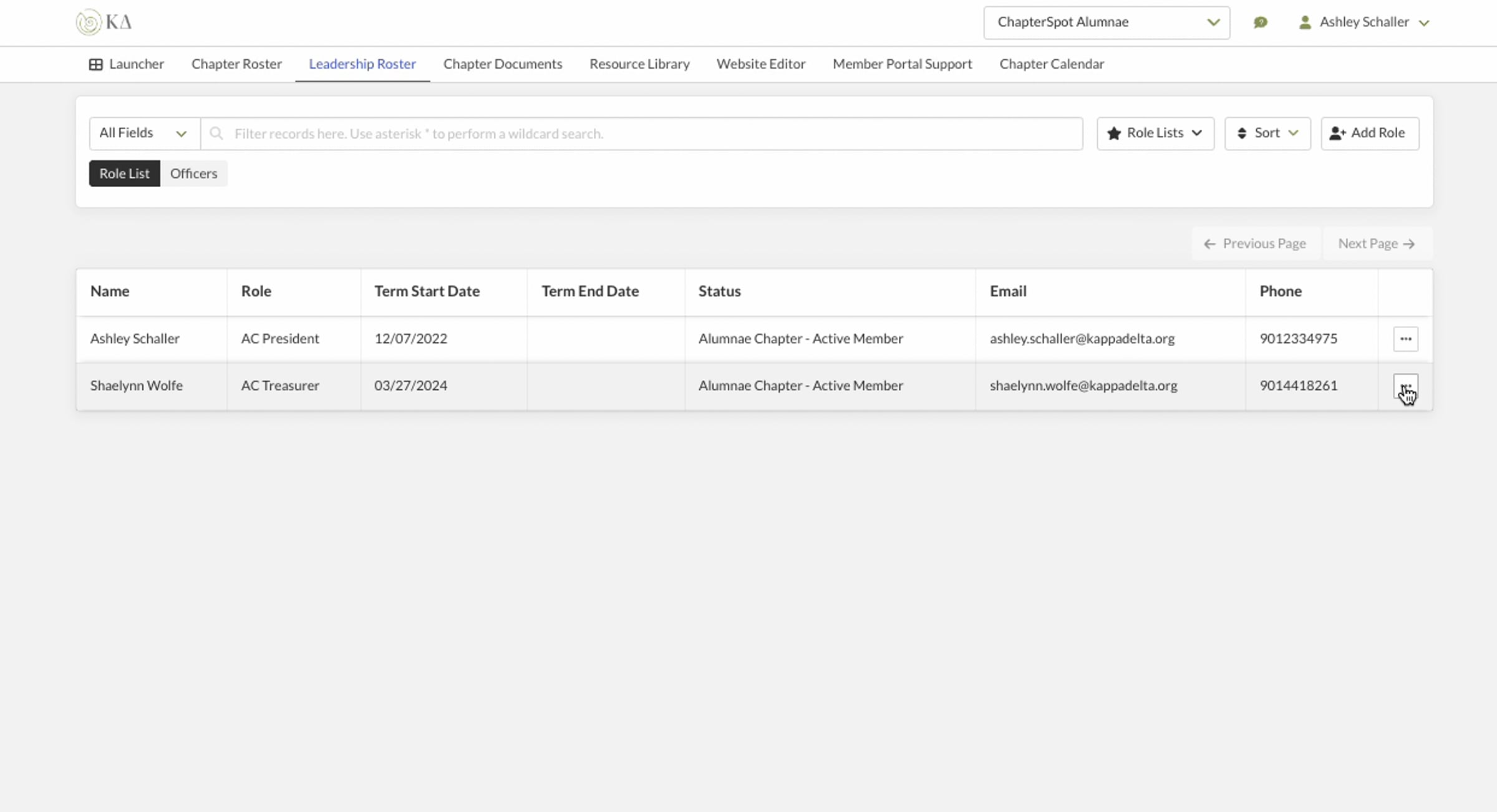Expand the Sort dropdown
The height and width of the screenshot is (812, 1497).
tap(1267, 133)
